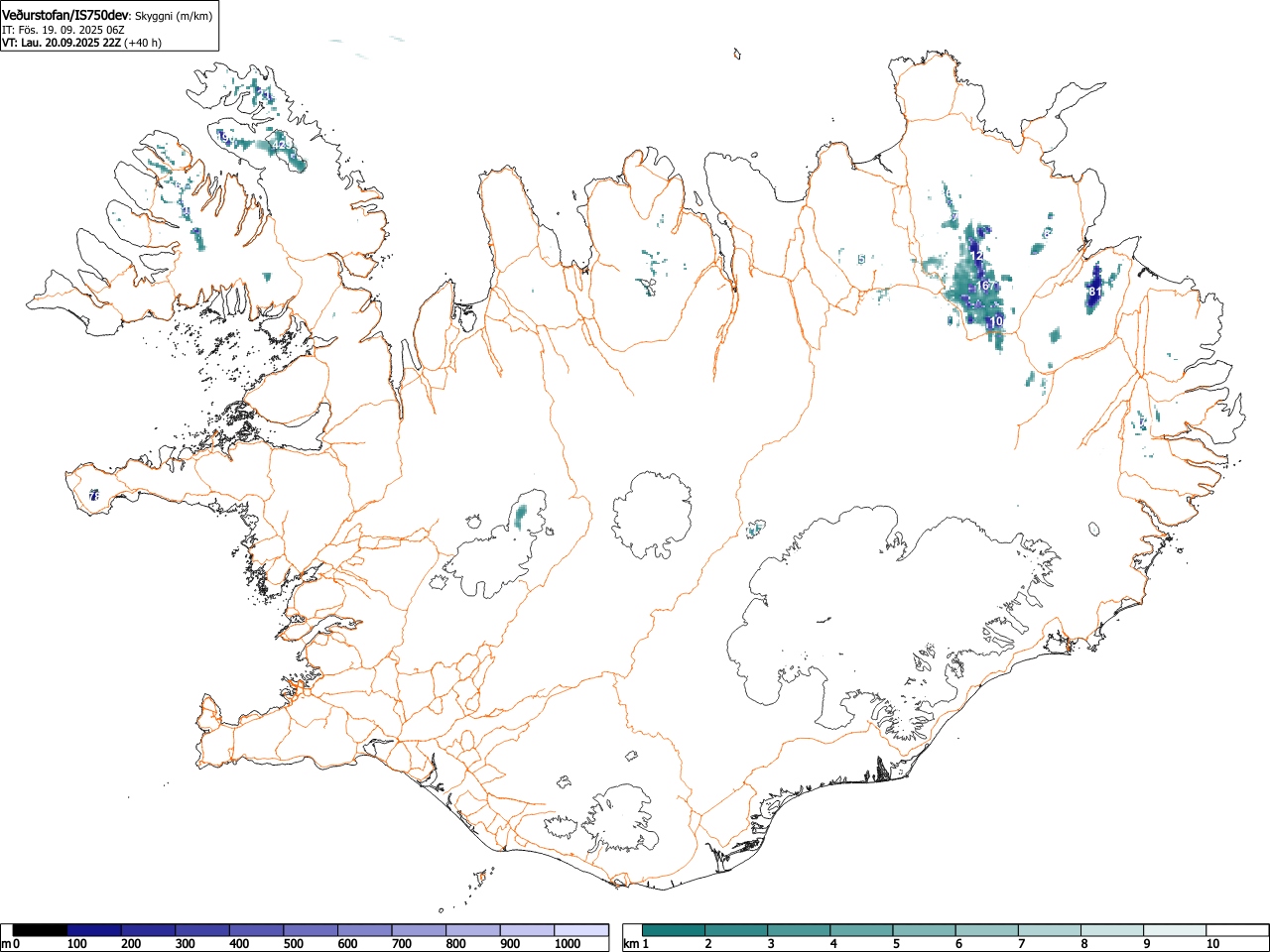The width and height of the screenshot is (1270, 952).
Task: Click the 'Skyggni (m/km)' label
Action: 174,16
